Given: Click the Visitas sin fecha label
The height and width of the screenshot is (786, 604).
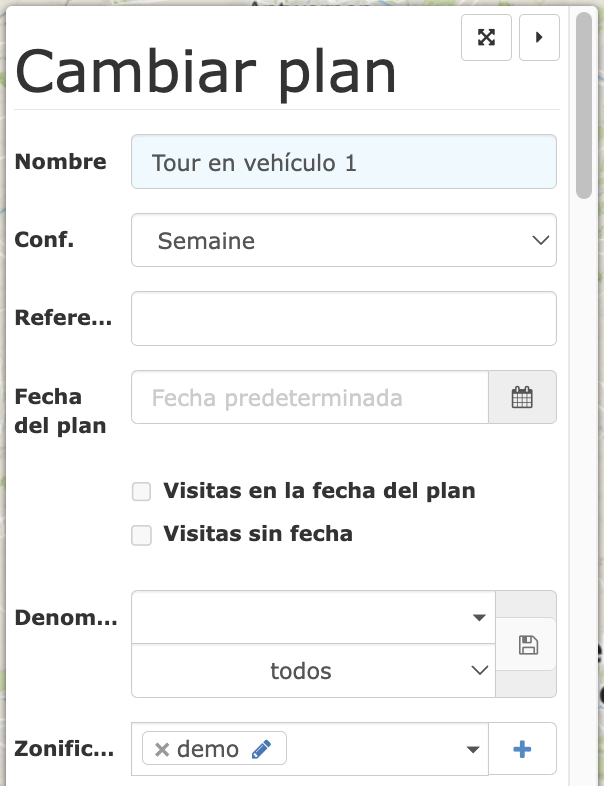Looking at the screenshot, I should coord(258,534).
